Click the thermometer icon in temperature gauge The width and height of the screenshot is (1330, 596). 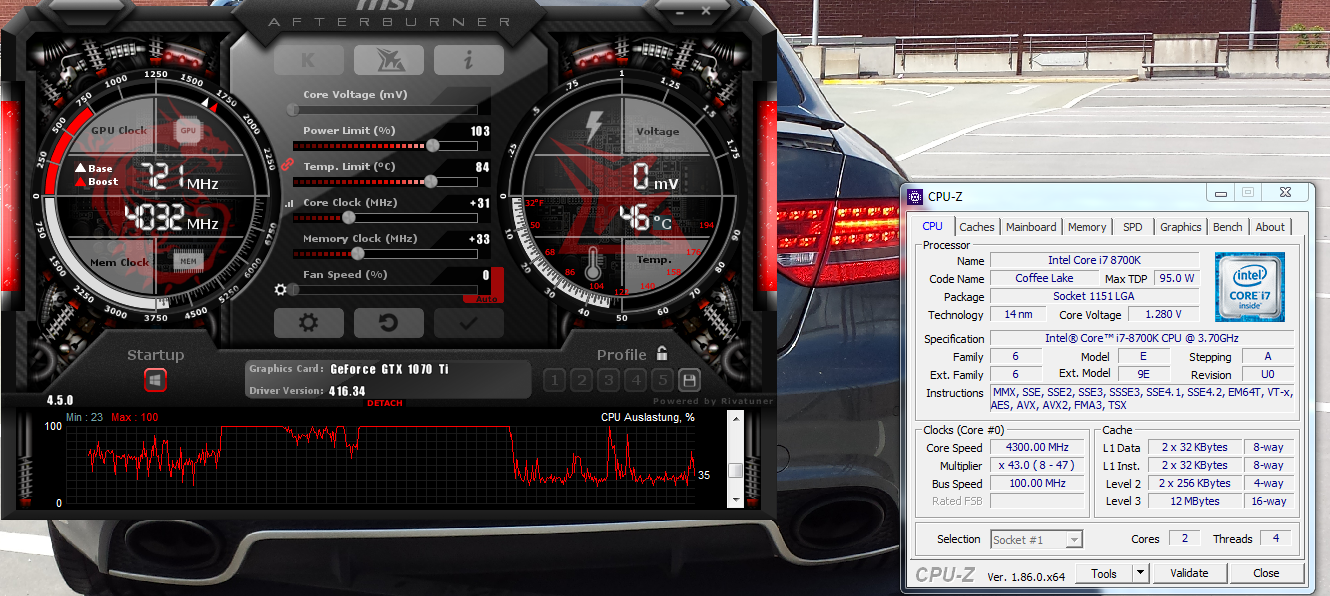pos(593,263)
